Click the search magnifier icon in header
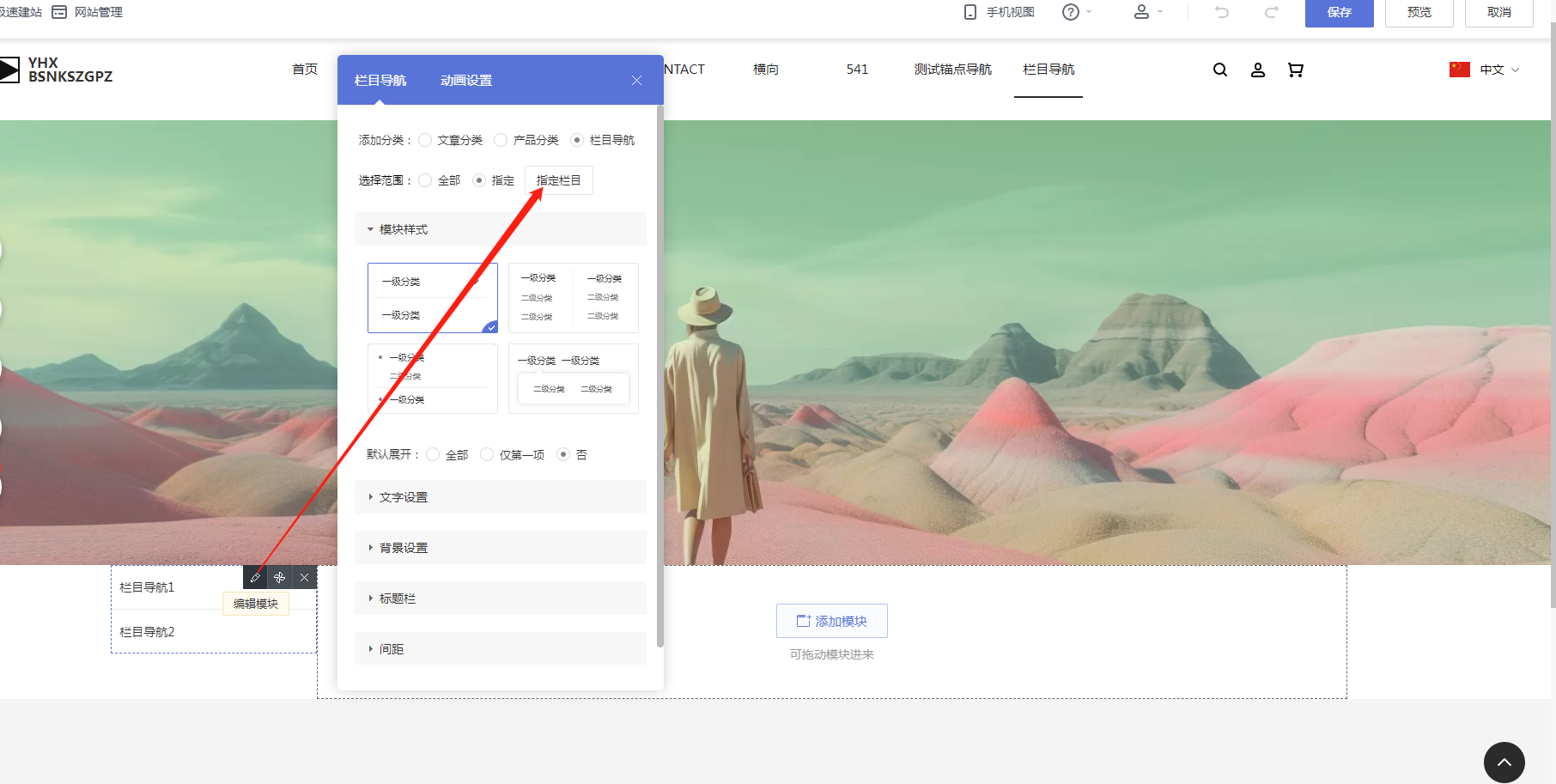 tap(1219, 70)
